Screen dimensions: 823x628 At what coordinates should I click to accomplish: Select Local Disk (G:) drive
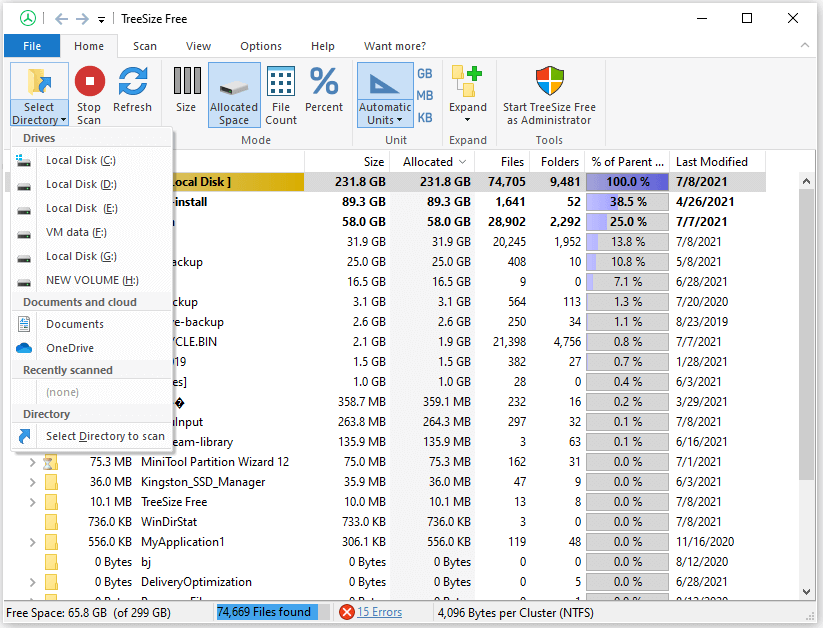[x=92, y=256]
